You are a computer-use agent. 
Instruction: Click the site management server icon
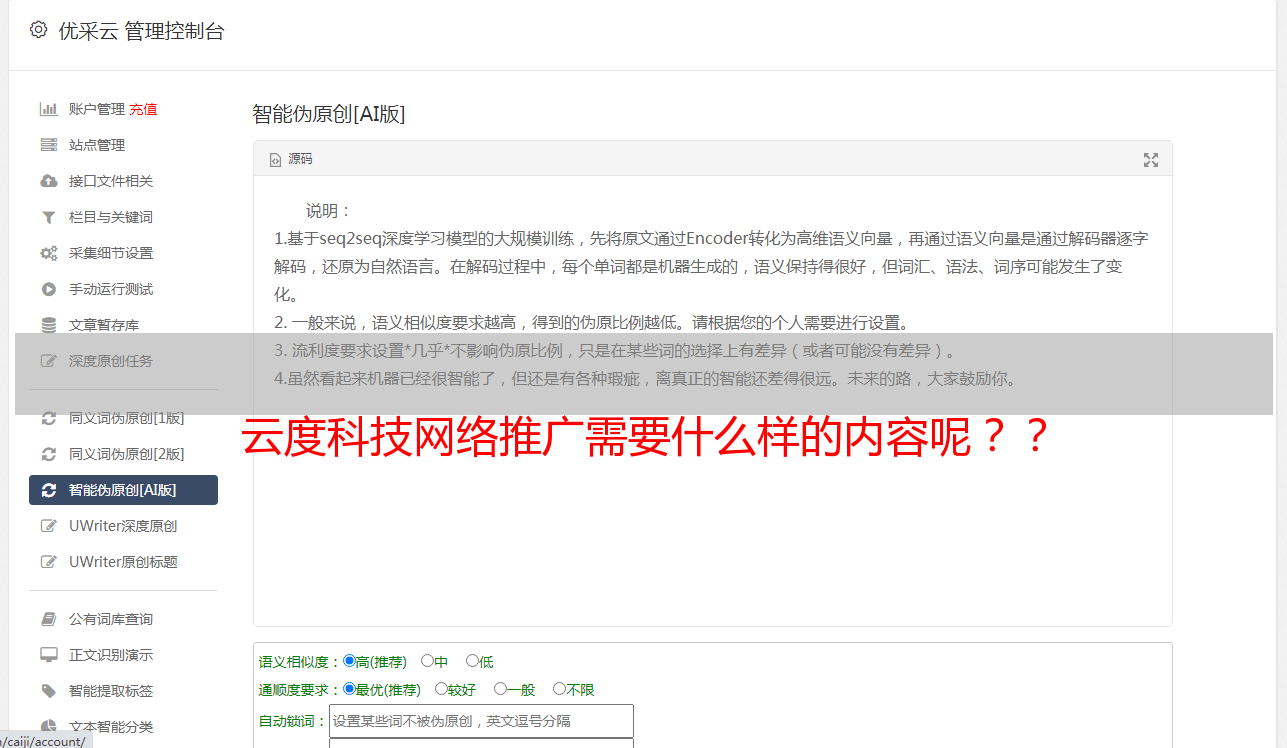(48, 145)
